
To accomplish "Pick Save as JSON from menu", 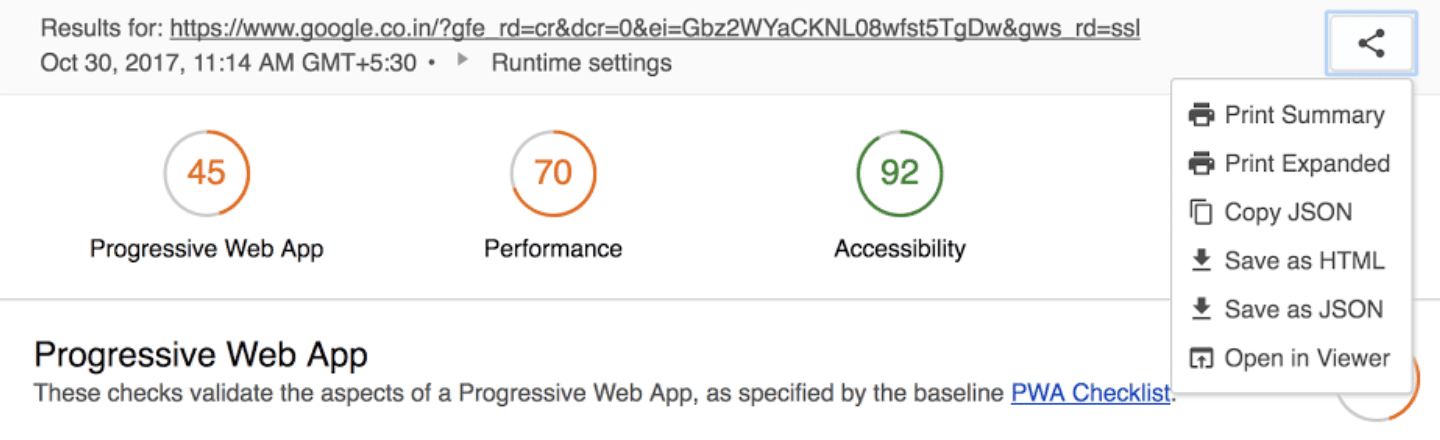I will click(x=1304, y=309).
